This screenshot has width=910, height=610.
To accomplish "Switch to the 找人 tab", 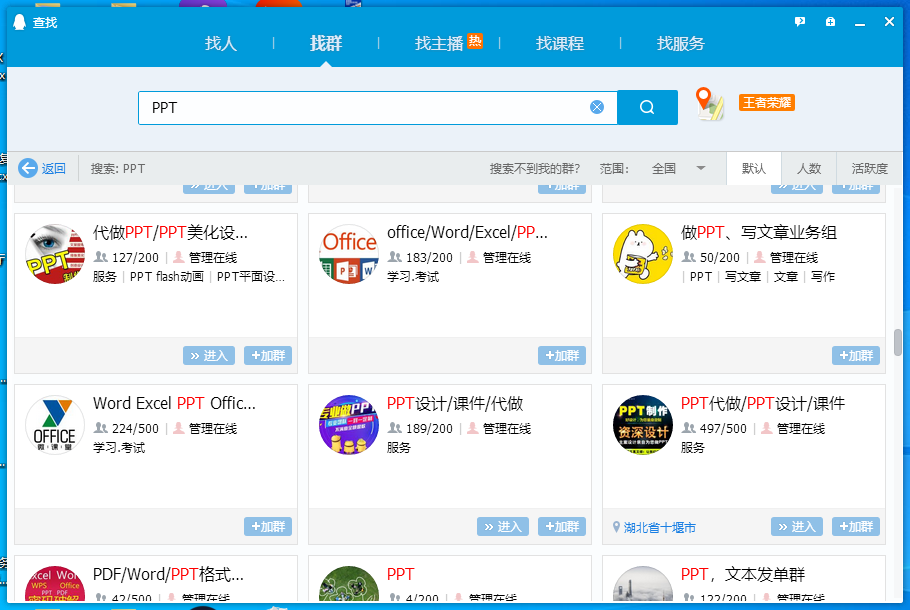I will point(221,44).
